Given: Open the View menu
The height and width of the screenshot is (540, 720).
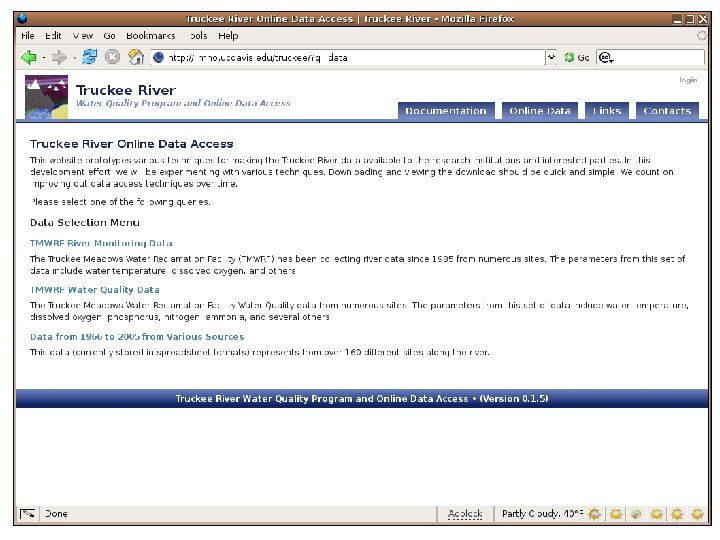Looking at the screenshot, I should [83, 35].
